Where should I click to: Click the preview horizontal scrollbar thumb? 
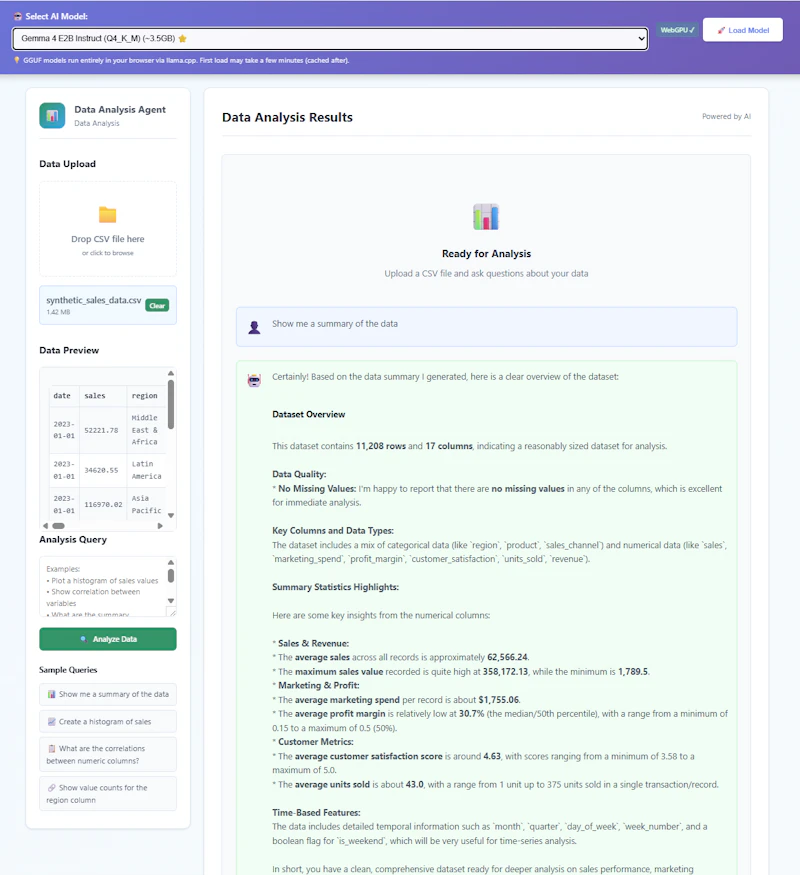58,526
